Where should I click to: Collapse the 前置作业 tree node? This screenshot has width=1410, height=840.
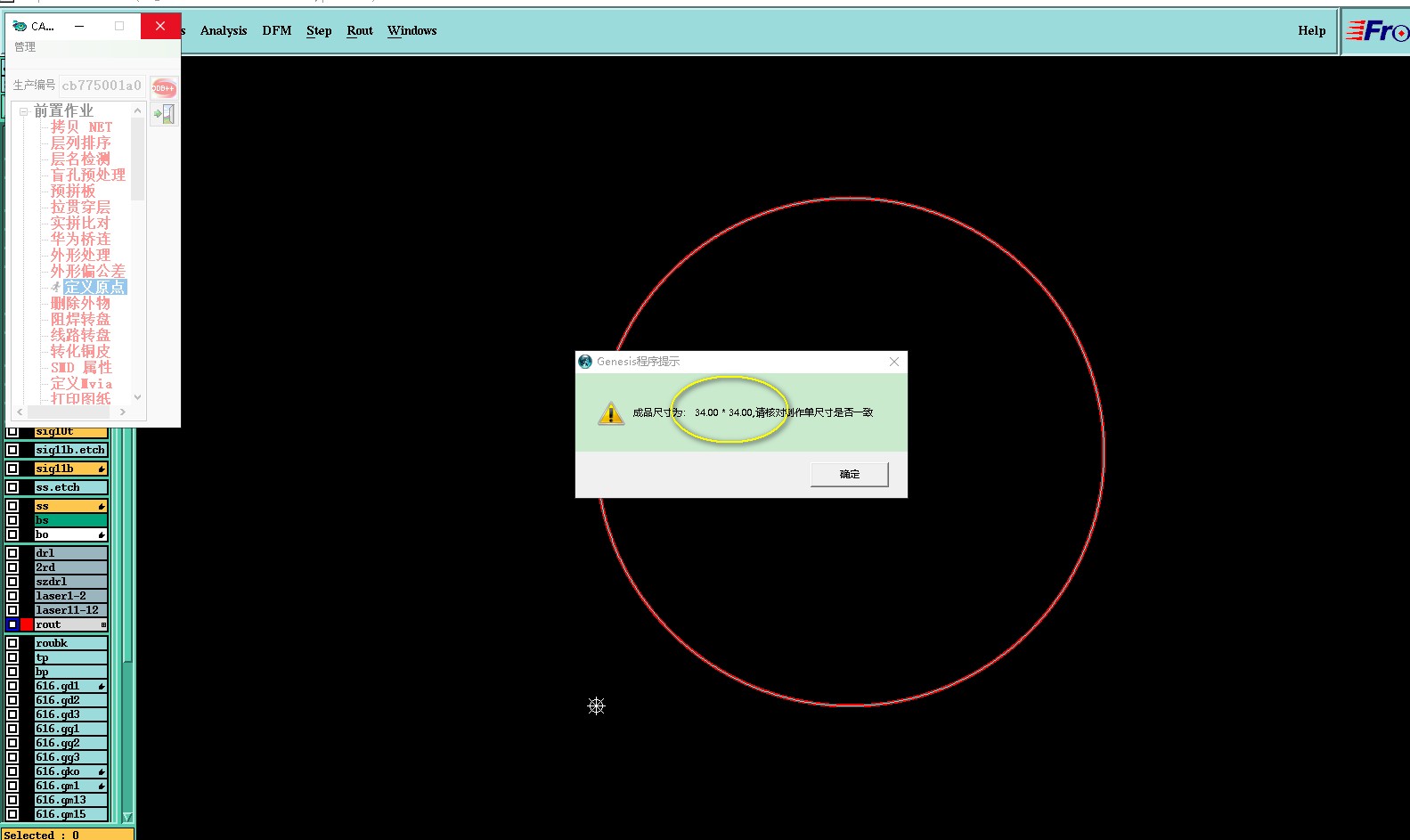24,111
